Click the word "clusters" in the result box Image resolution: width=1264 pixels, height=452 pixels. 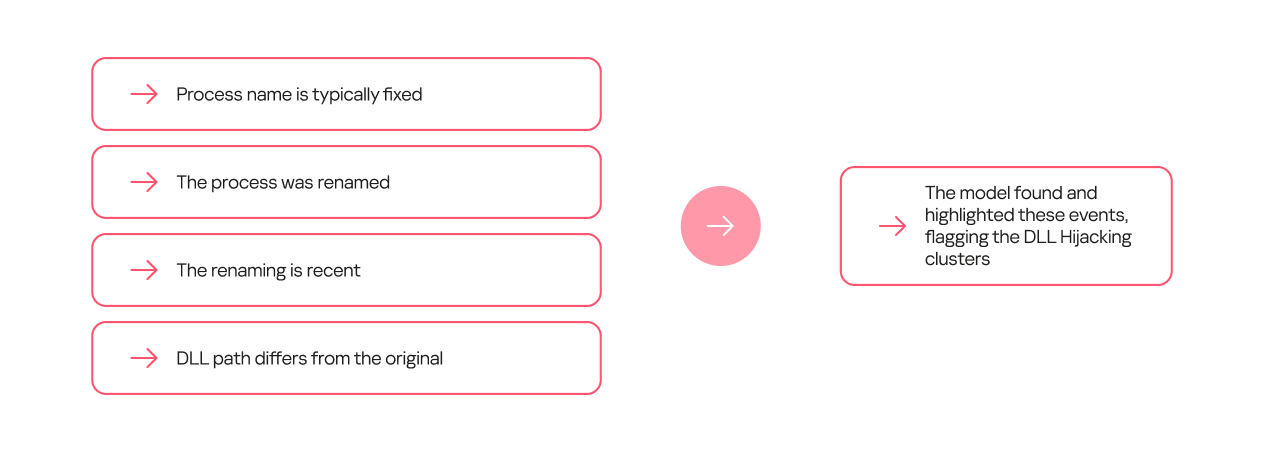957,259
